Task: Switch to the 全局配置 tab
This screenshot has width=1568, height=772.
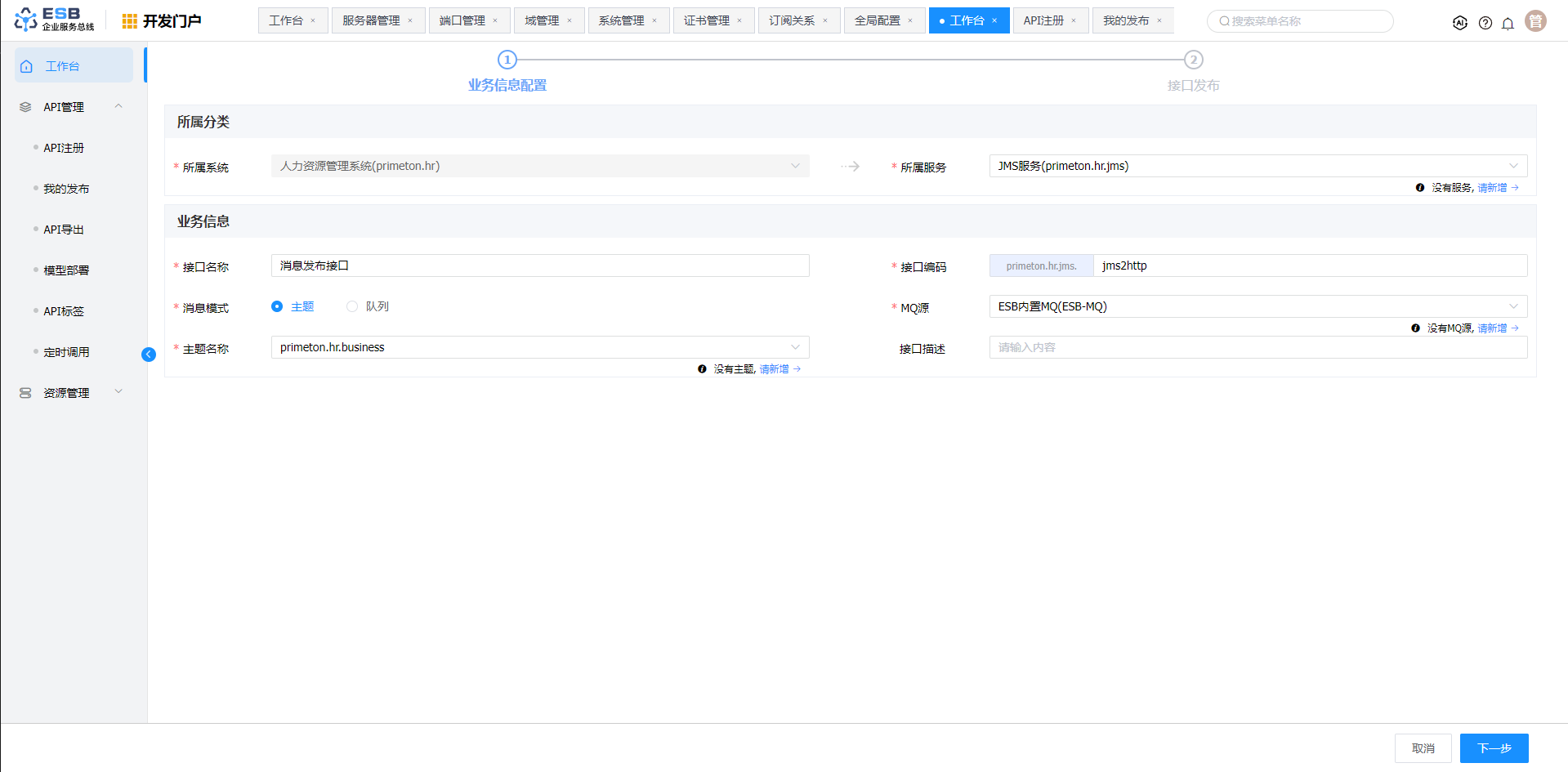Action: (x=876, y=20)
